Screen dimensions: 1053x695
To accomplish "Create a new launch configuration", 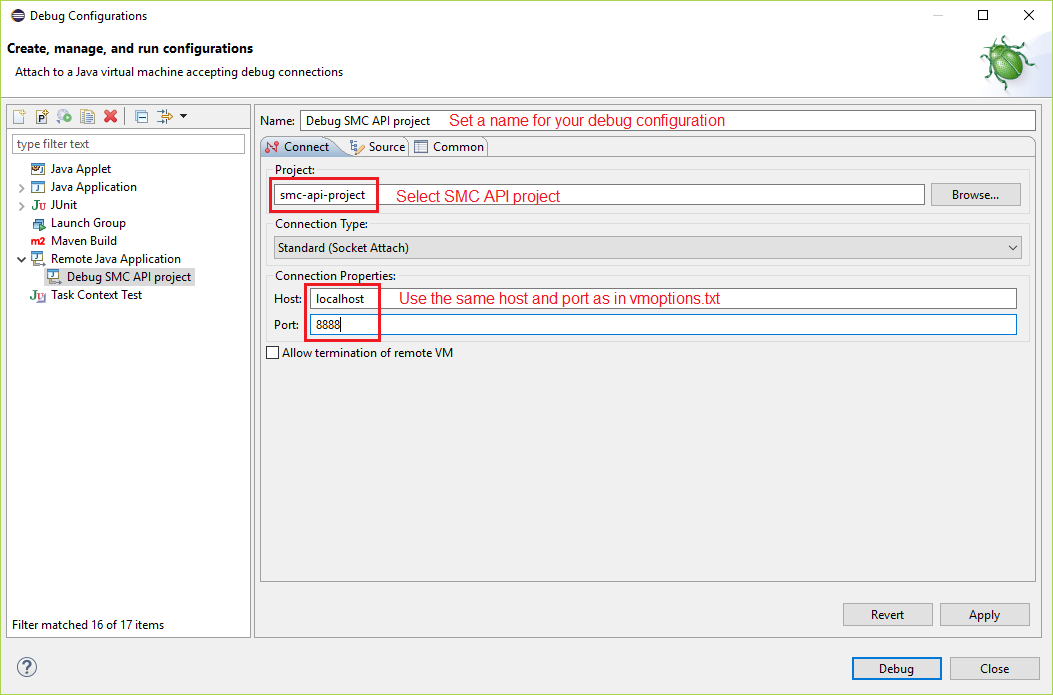I will pyautogui.click(x=18, y=116).
